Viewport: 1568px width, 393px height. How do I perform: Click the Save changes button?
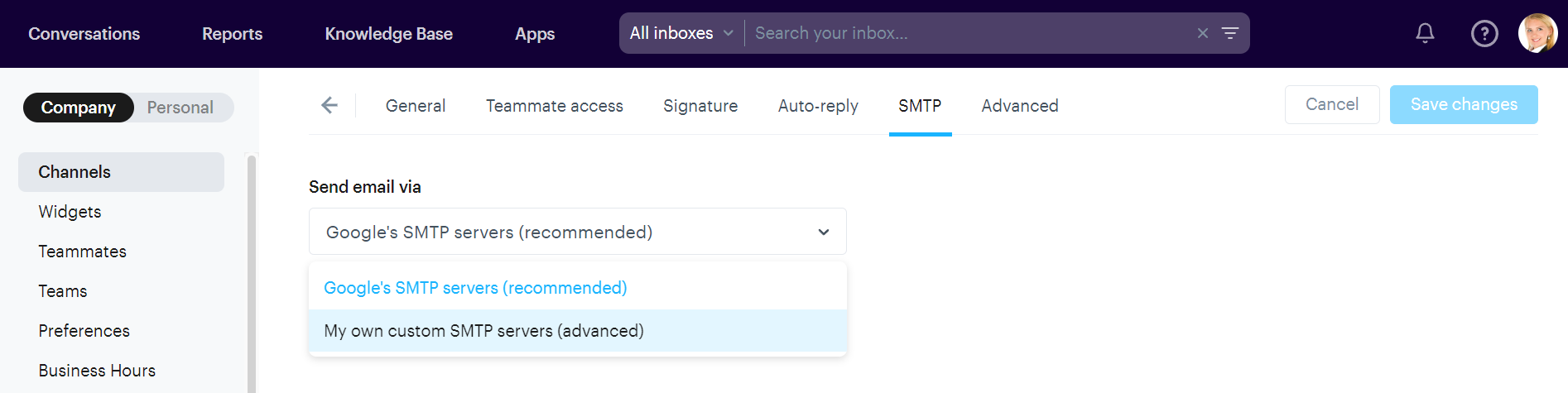pyautogui.click(x=1464, y=104)
